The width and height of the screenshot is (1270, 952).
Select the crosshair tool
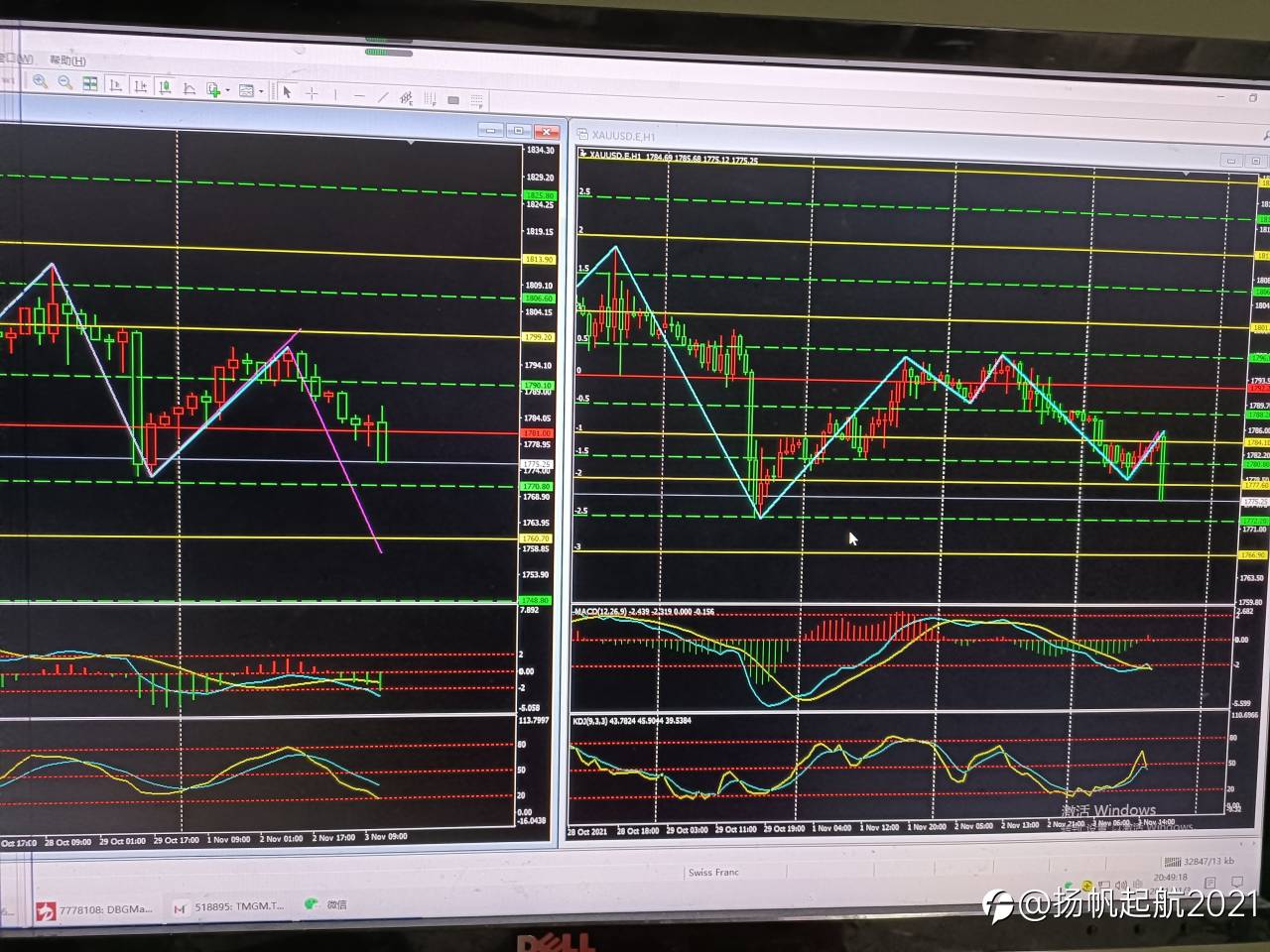pyautogui.click(x=312, y=93)
